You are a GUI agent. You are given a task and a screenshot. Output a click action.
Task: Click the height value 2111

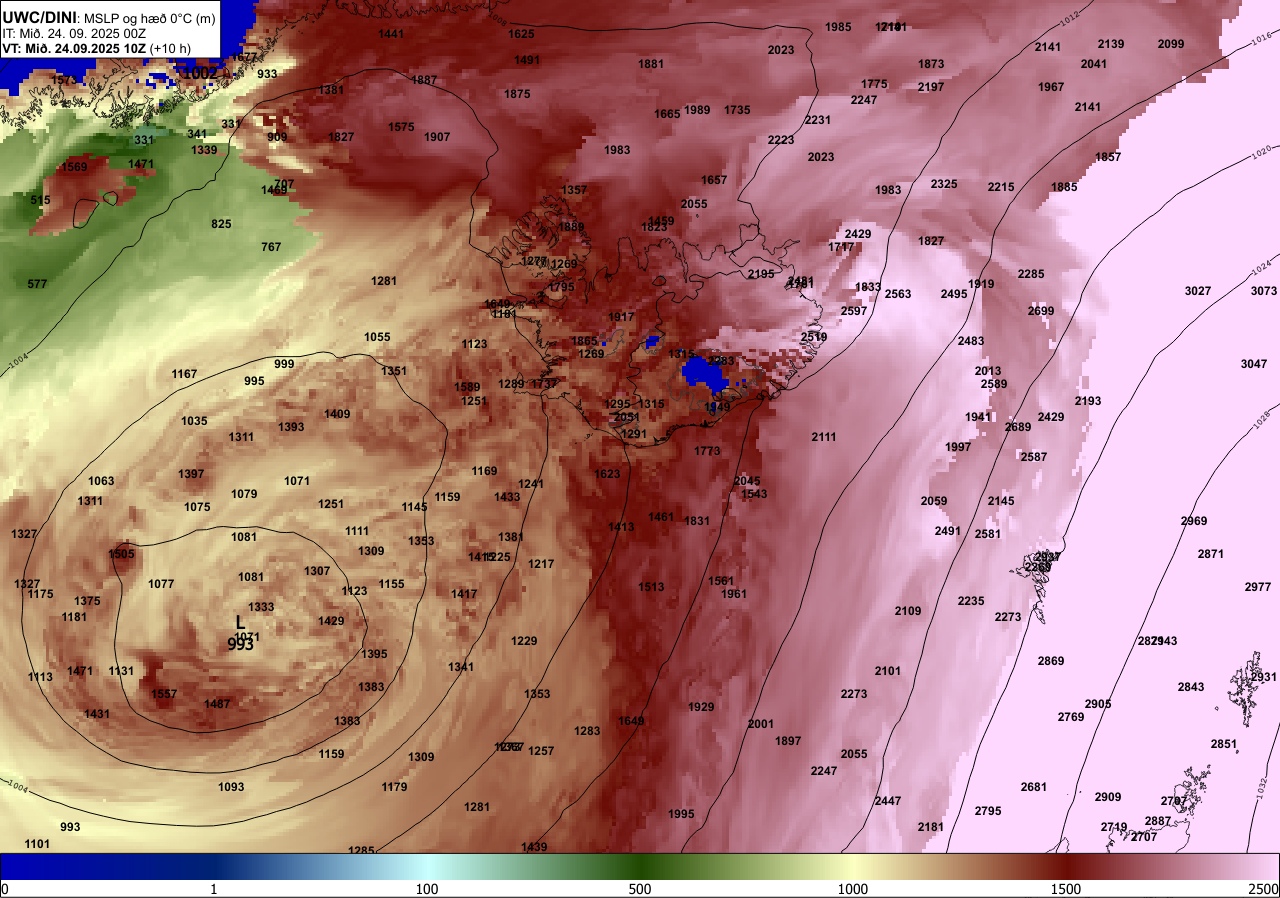[824, 437]
